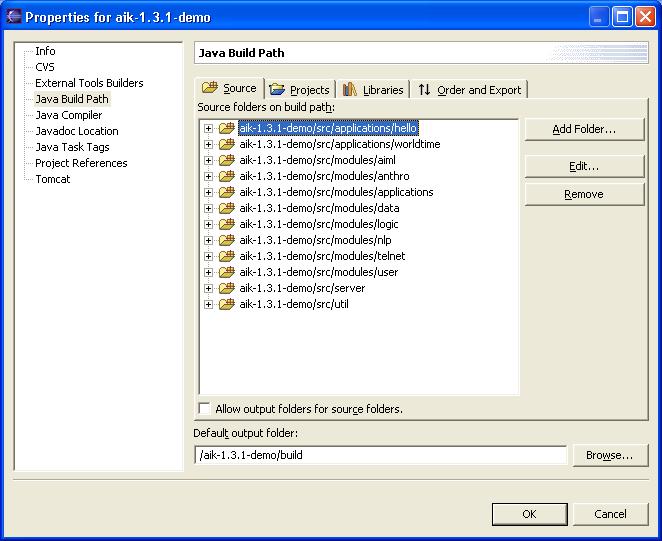Screen dimensions: 662x541
Task: Click the Eclipse icon in the title bar
Action: click(x=13, y=16)
